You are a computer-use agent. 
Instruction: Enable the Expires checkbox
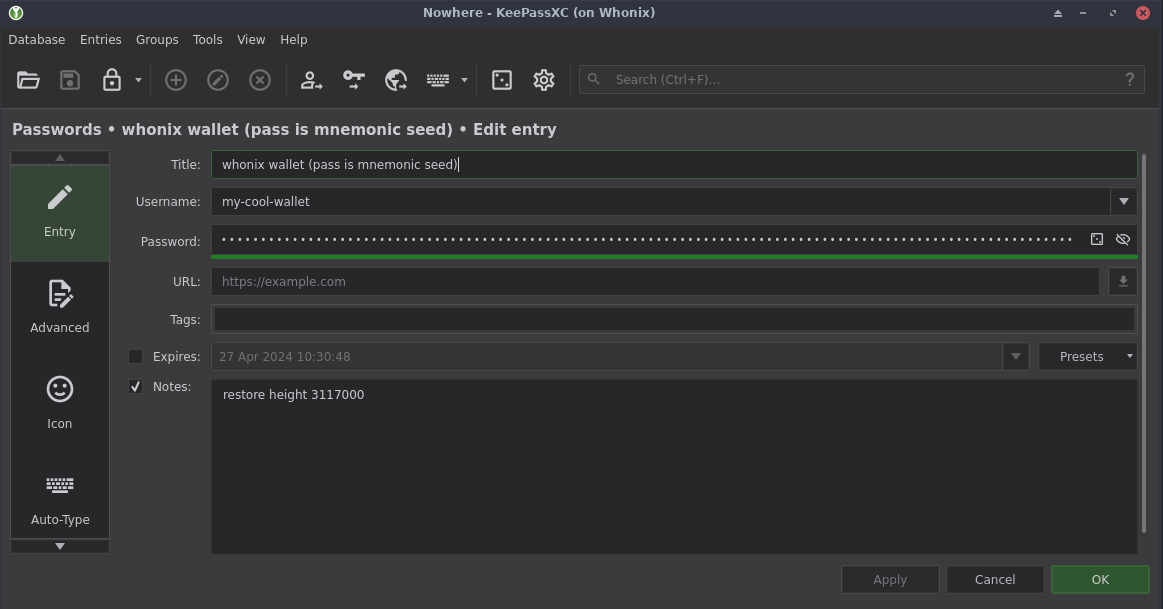pyautogui.click(x=136, y=356)
